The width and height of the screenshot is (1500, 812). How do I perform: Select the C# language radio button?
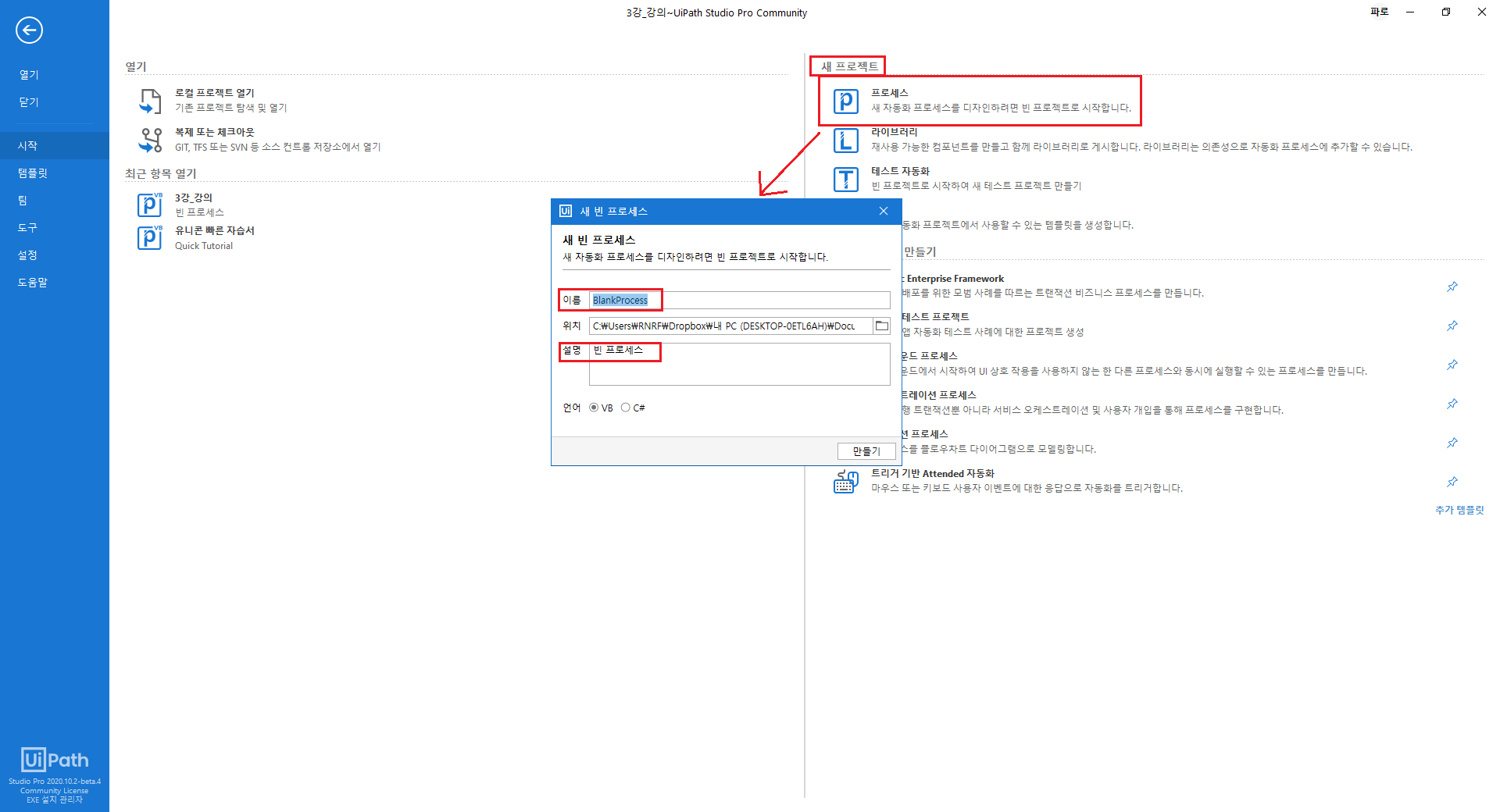626,408
